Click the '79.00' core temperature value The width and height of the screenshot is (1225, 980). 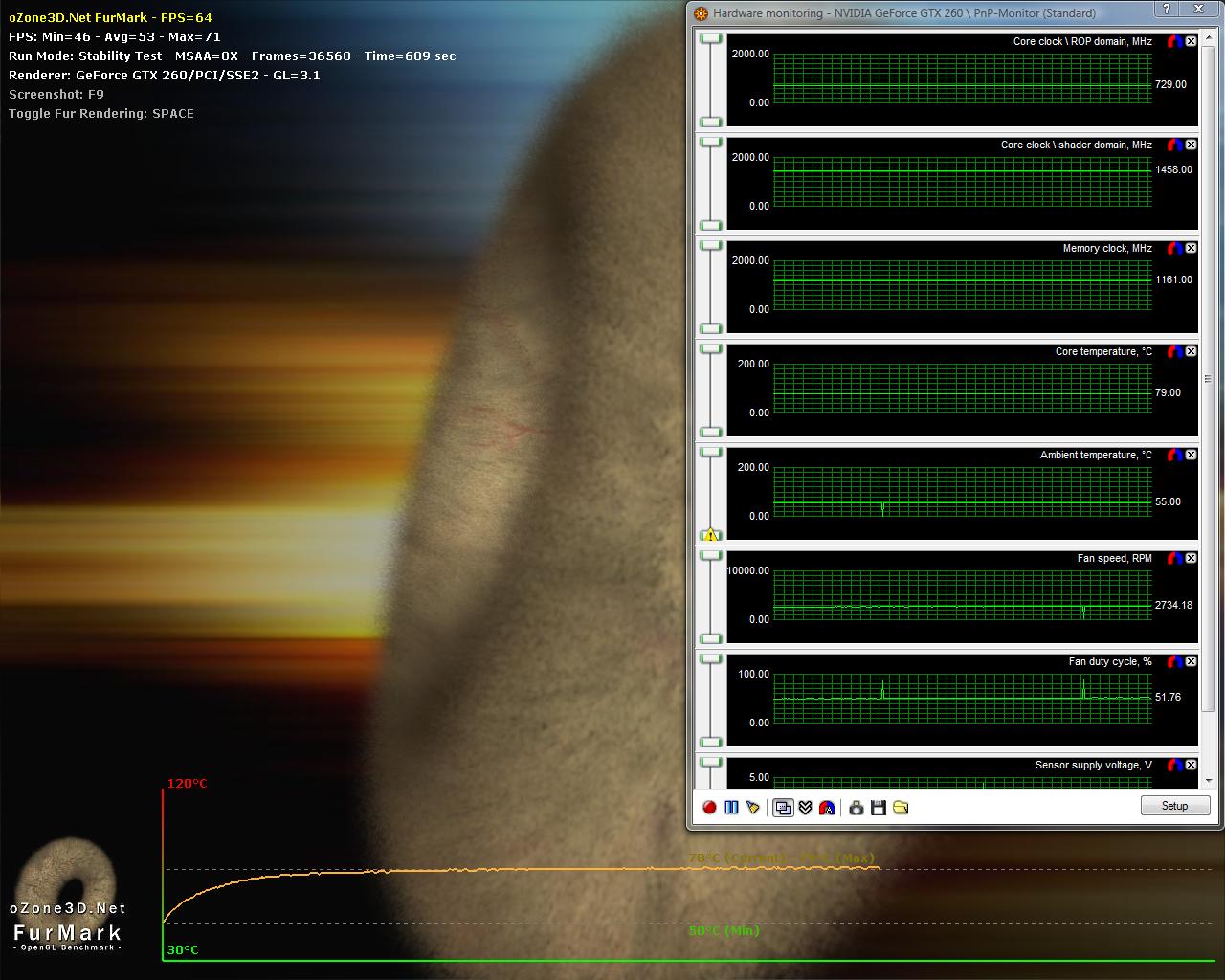pyautogui.click(x=1168, y=392)
